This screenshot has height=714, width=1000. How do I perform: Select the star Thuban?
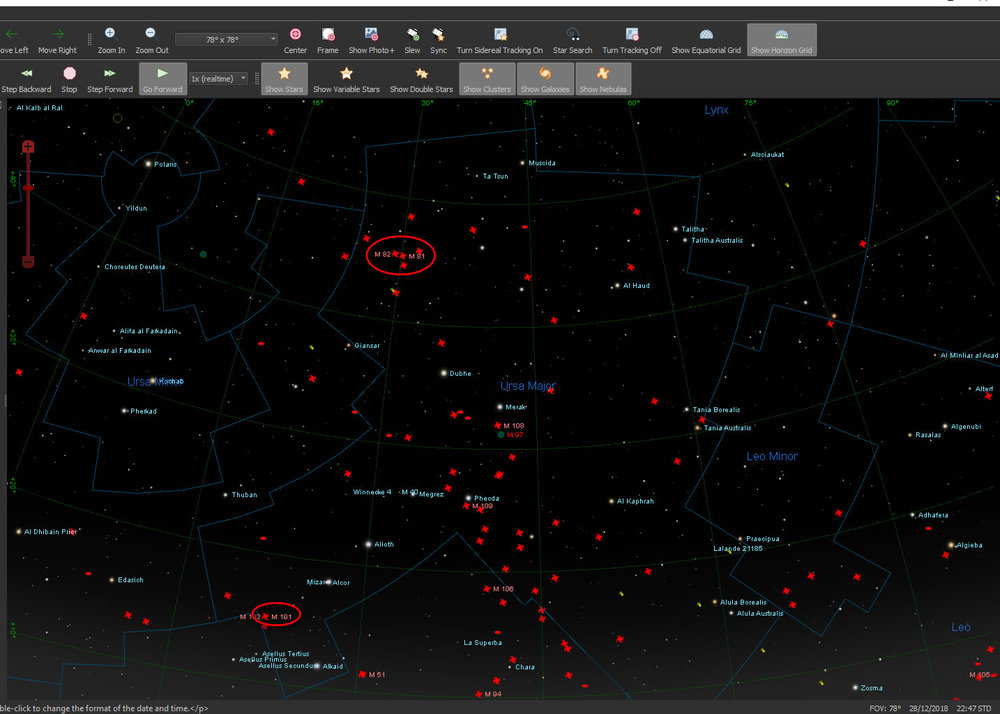coord(225,495)
